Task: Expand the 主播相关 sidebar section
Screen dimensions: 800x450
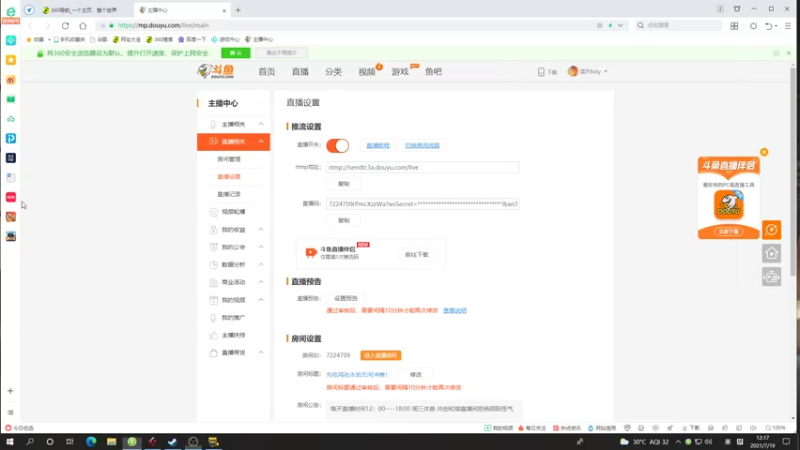Action: tap(261, 124)
